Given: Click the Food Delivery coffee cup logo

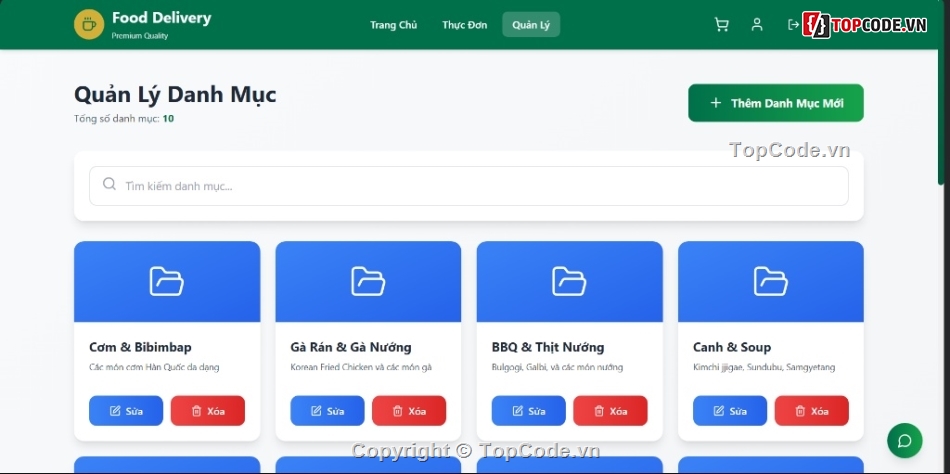Looking at the screenshot, I should pyautogui.click(x=89, y=25).
